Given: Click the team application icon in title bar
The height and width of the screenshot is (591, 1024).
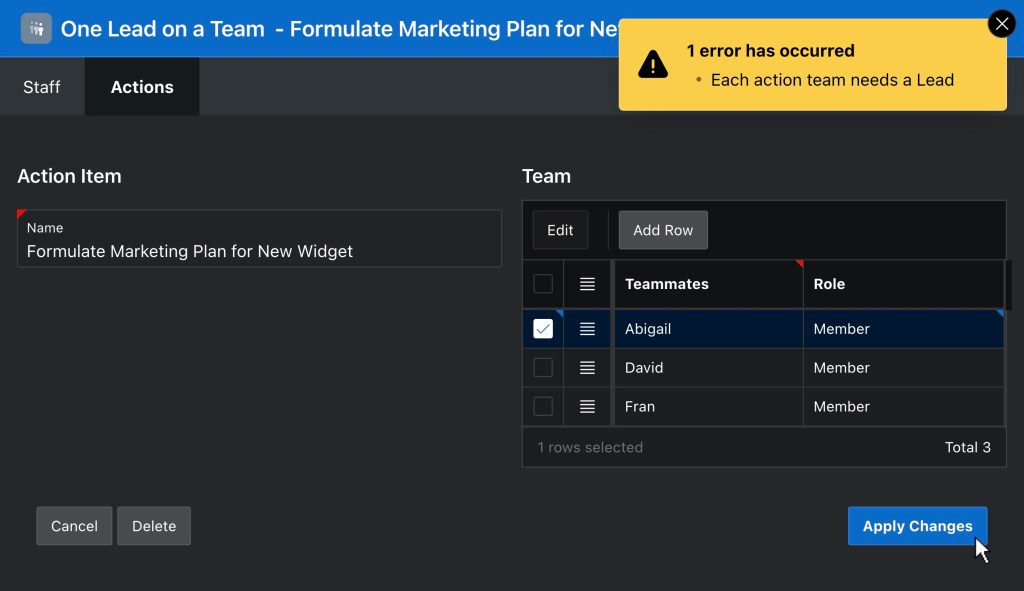Looking at the screenshot, I should 36,28.
